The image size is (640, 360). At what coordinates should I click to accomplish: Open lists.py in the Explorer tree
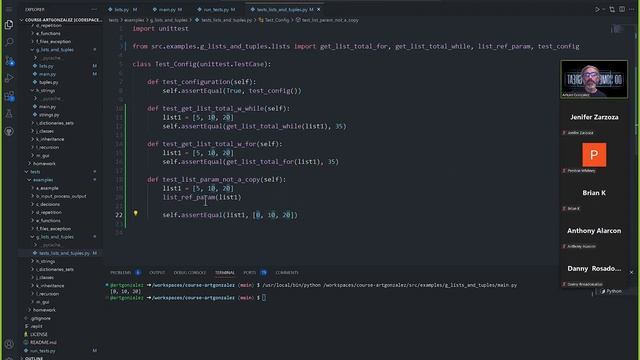[x=60, y=66]
